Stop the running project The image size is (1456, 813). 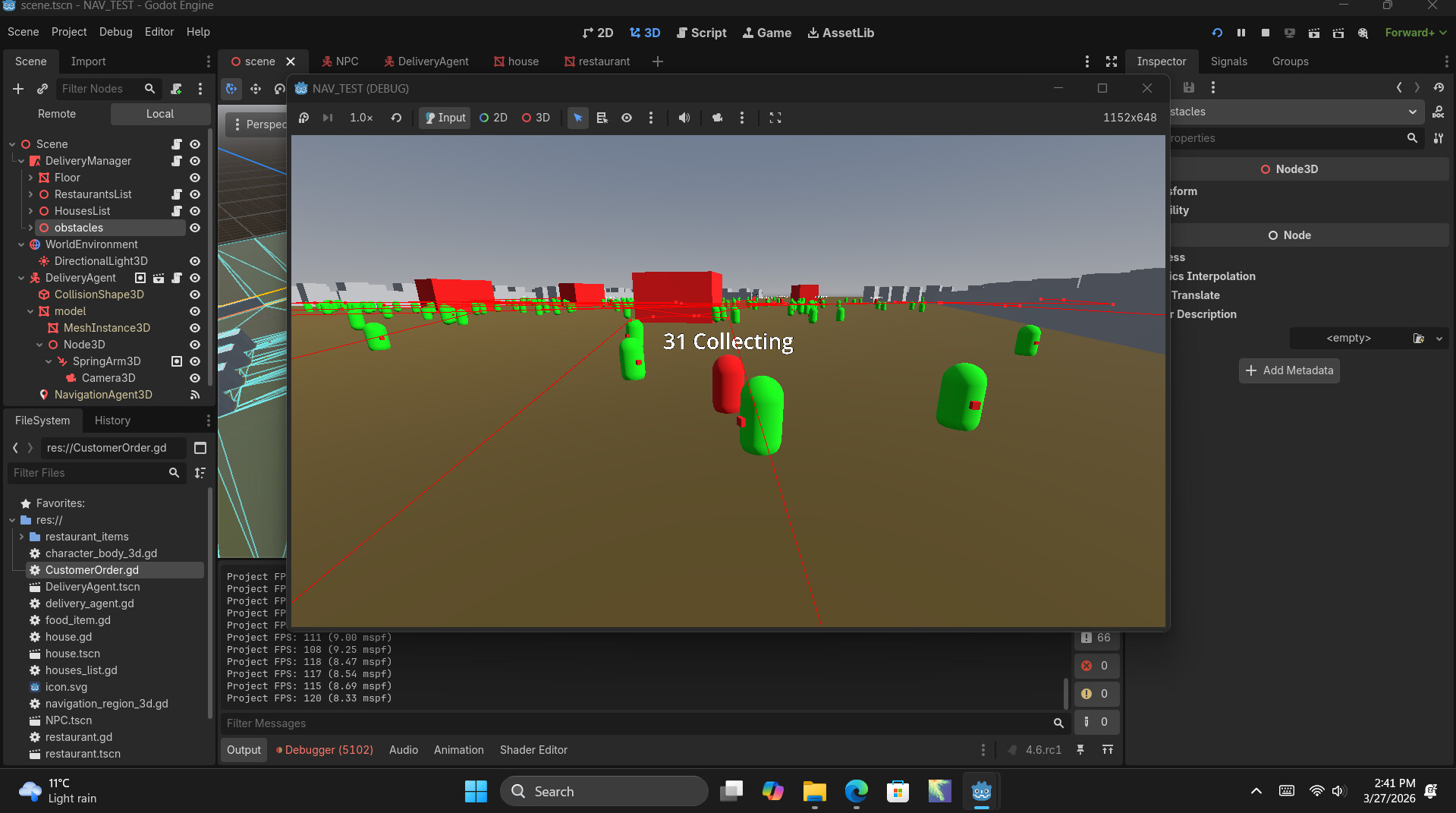tap(1265, 33)
